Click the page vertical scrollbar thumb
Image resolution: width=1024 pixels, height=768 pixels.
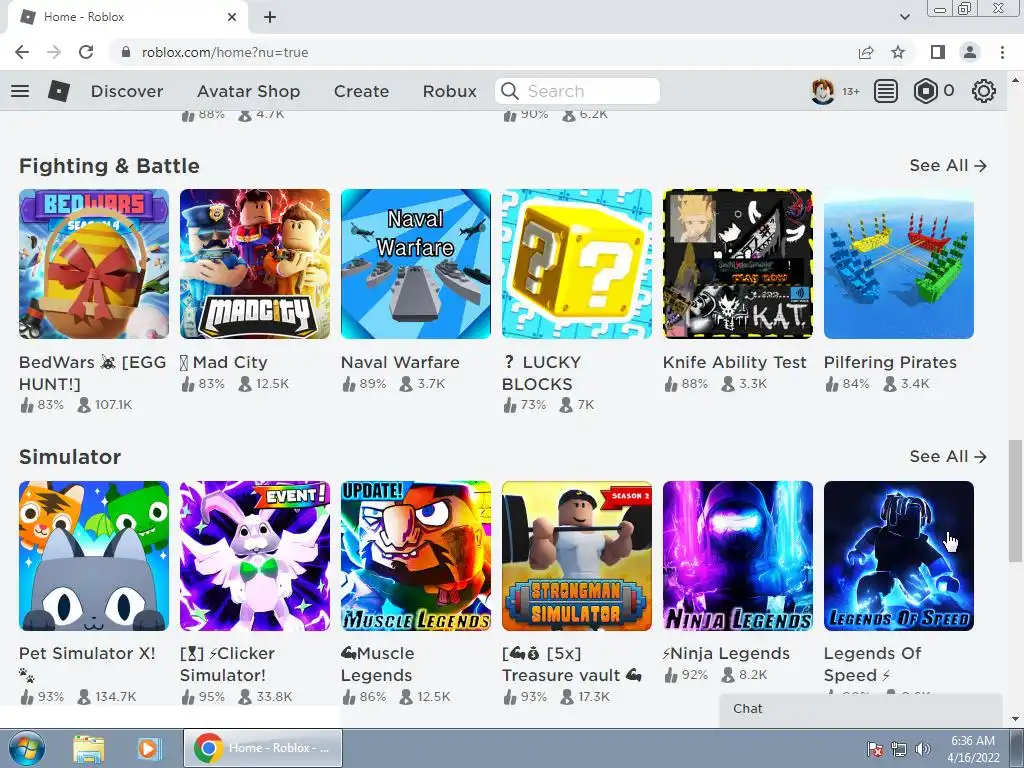1015,500
